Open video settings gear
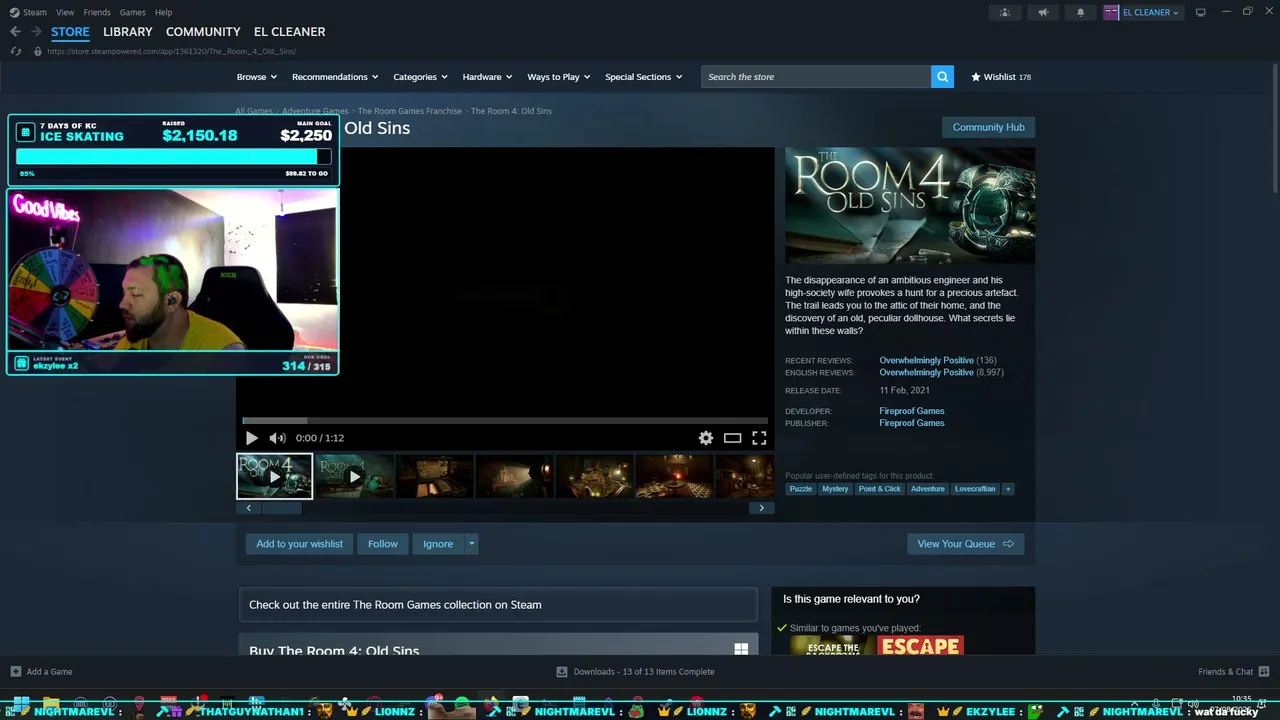 (706, 438)
